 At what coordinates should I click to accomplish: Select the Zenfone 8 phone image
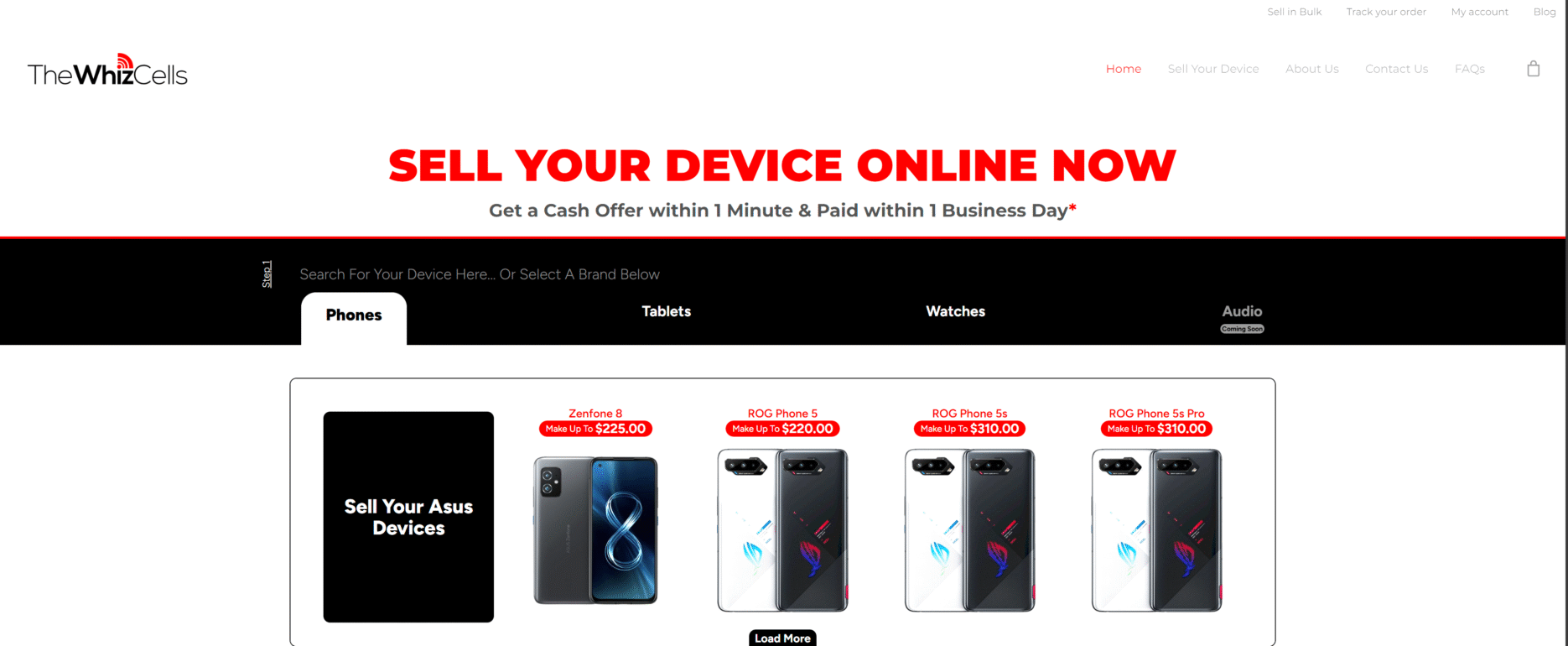coord(595,530)
